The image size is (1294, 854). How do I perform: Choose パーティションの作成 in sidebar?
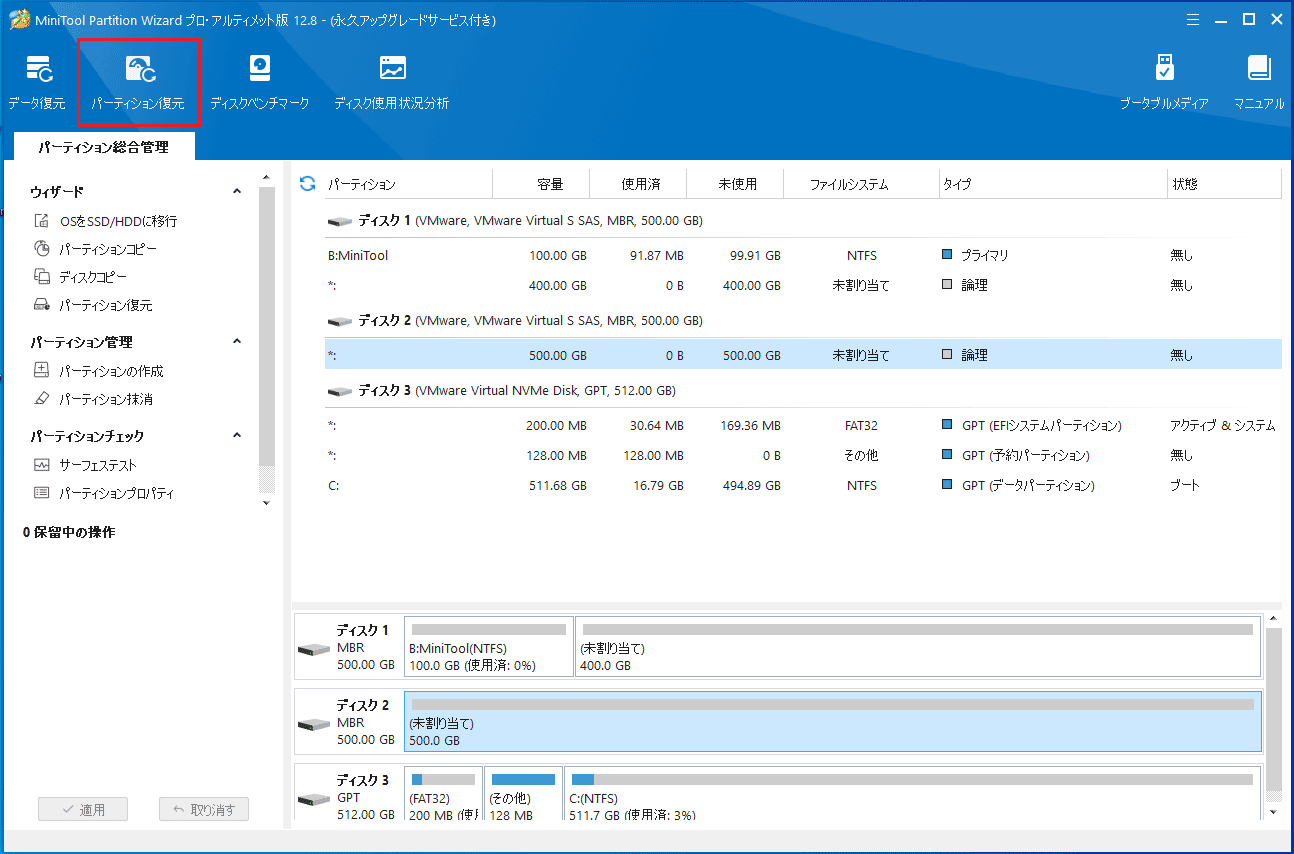click(x=110, y=371)
